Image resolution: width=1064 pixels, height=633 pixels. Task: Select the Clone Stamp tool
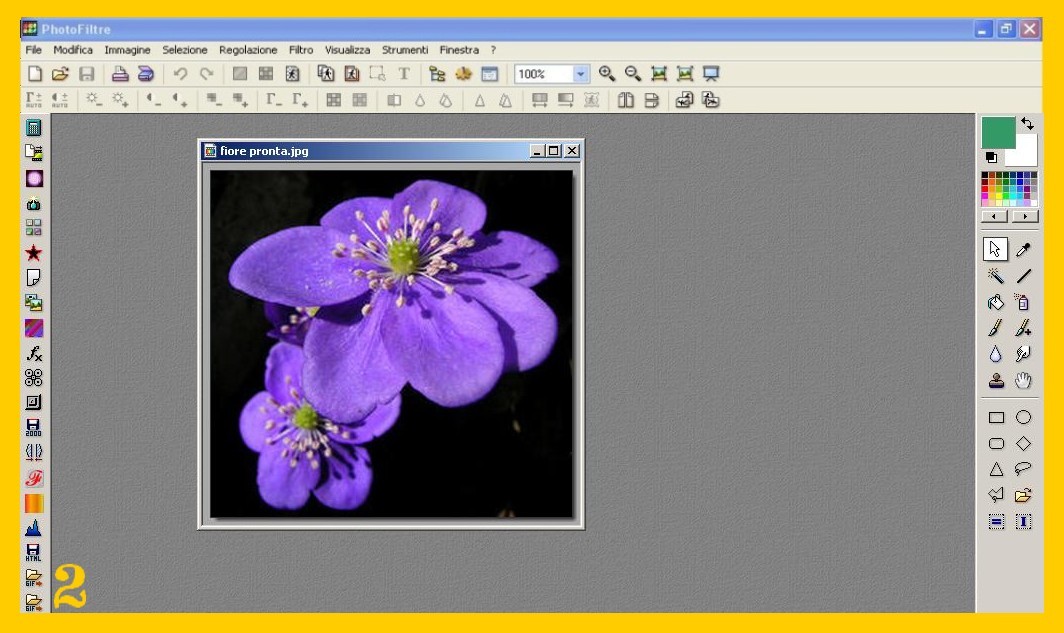[996, 380]
